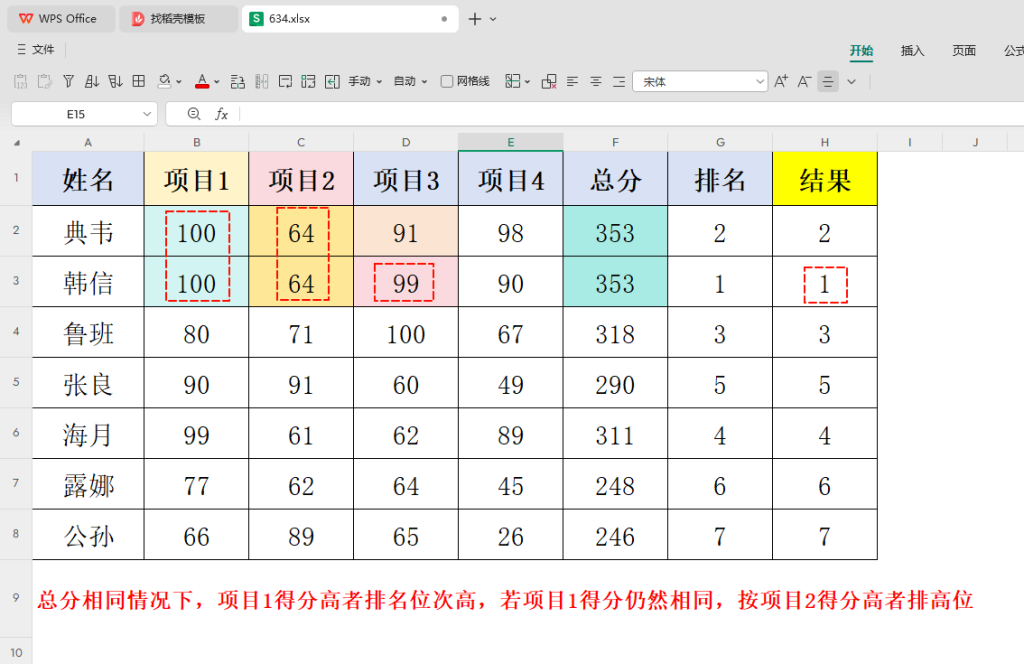Toggle vertical middle alignment
The image size is (1024, 664).
tap(828, 82)
